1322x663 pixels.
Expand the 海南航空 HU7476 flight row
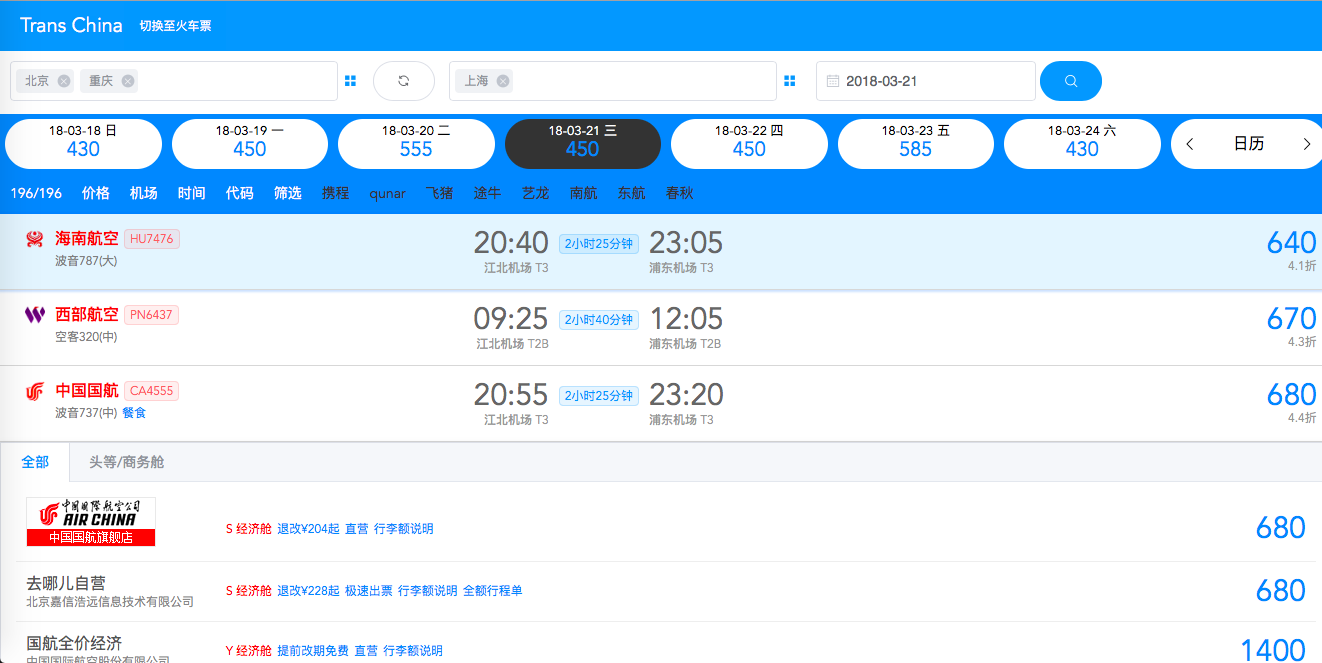661,252
